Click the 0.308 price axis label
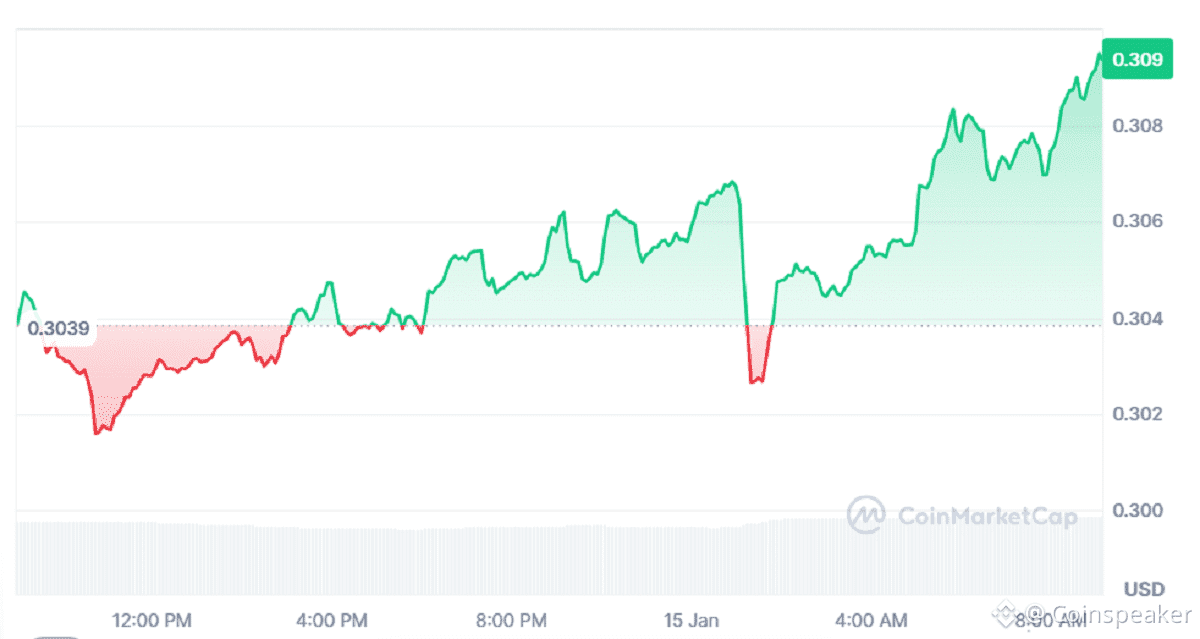Screen dimensions: 1200x639 click(1138, 126)
